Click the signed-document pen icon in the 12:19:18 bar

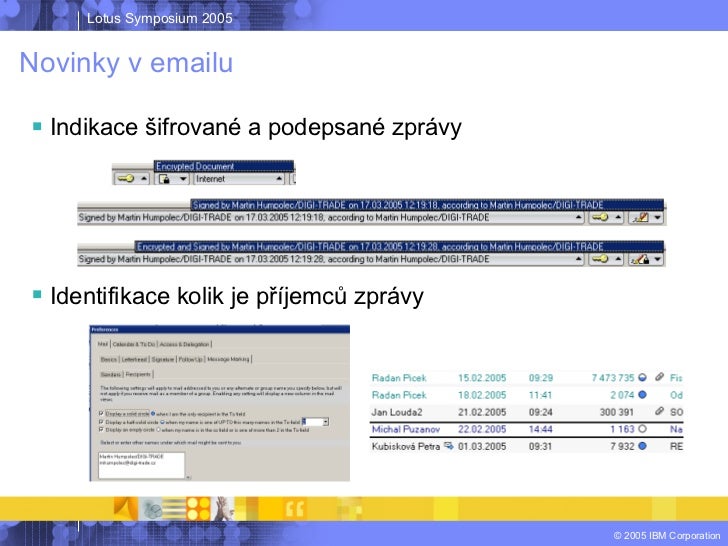641,217
